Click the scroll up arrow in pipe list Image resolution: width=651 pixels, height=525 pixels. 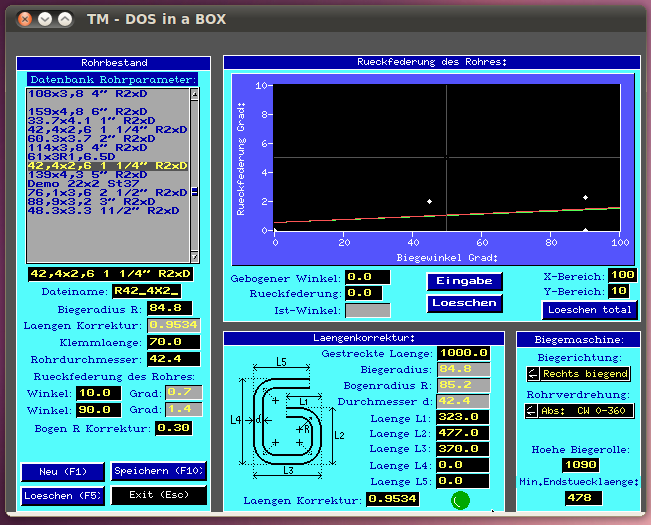(195, 93)
